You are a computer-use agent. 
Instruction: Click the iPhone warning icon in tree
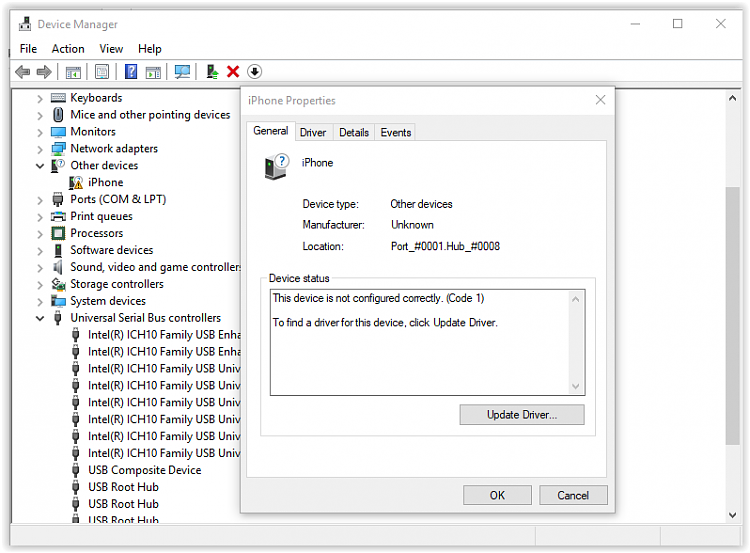tap(76, 183)
